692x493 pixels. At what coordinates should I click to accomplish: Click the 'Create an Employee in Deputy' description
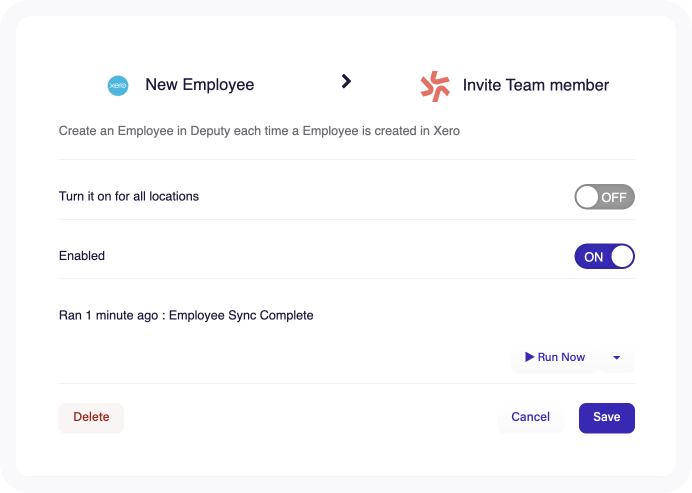(259, 131)
